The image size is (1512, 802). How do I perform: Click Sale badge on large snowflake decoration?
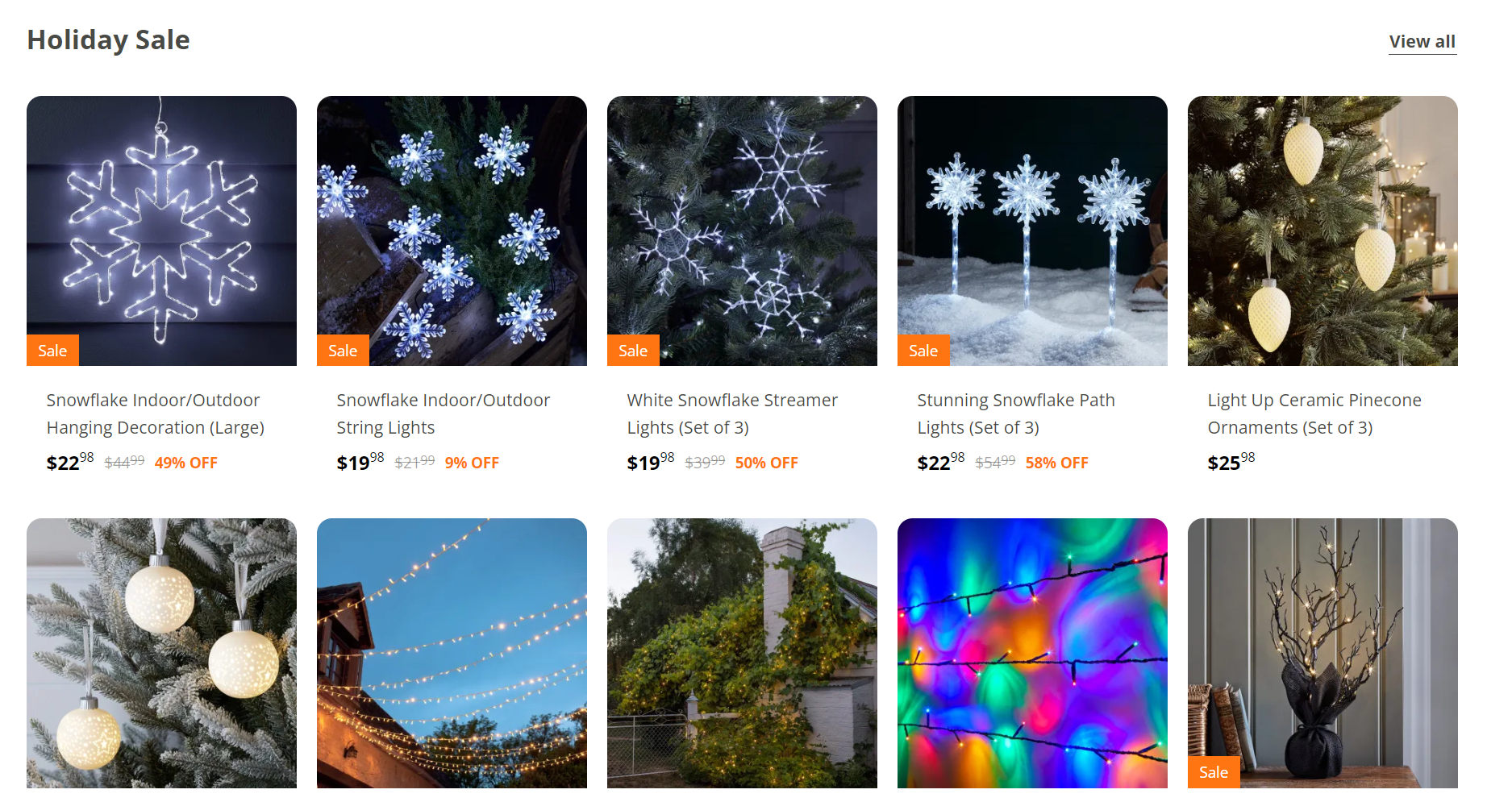tap(52, 351)
